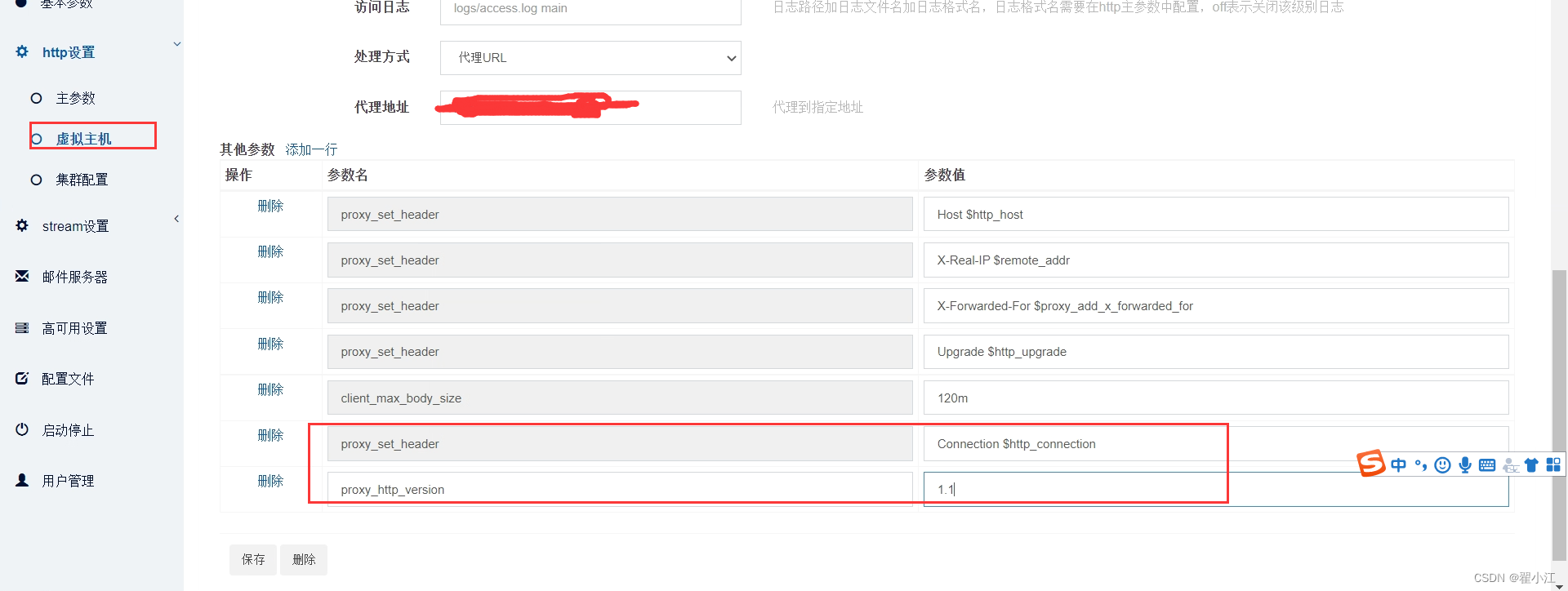Click the 参数值 column header

[x=945, y=175]
